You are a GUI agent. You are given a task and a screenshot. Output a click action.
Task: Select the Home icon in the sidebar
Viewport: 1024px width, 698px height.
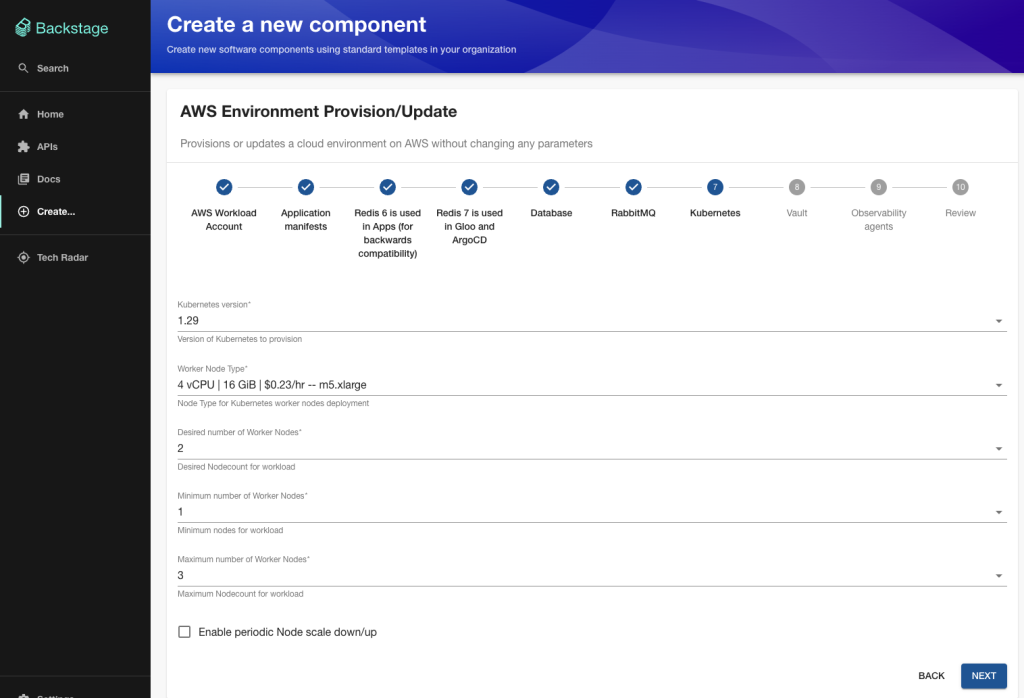pyautogui.click(x=22, y=114)
